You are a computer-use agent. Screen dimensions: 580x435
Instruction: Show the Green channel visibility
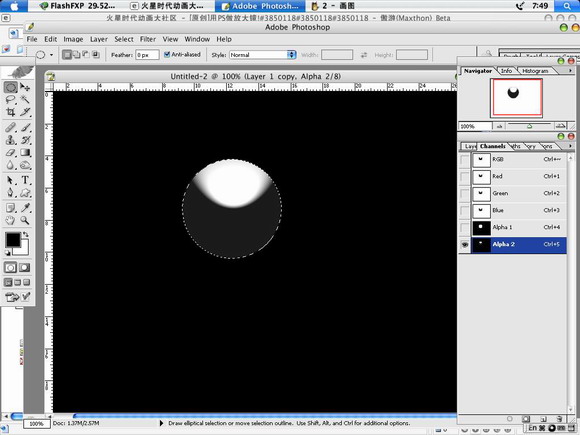click(x=465, y=194)
